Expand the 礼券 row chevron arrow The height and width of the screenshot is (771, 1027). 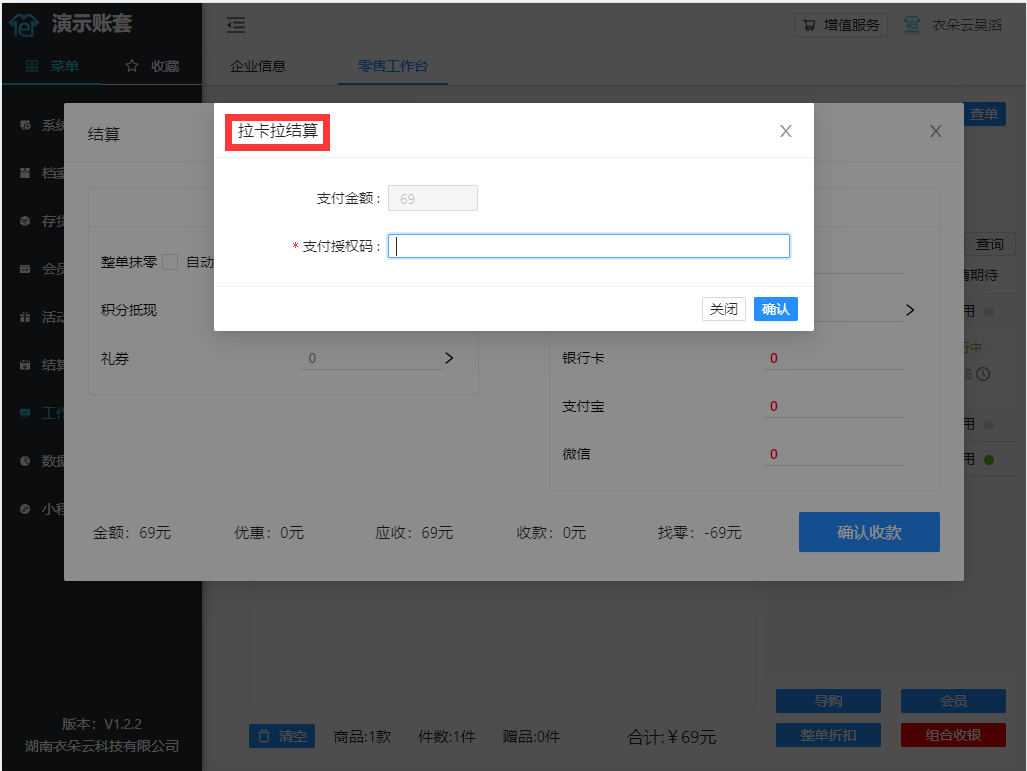click(449, 358)
